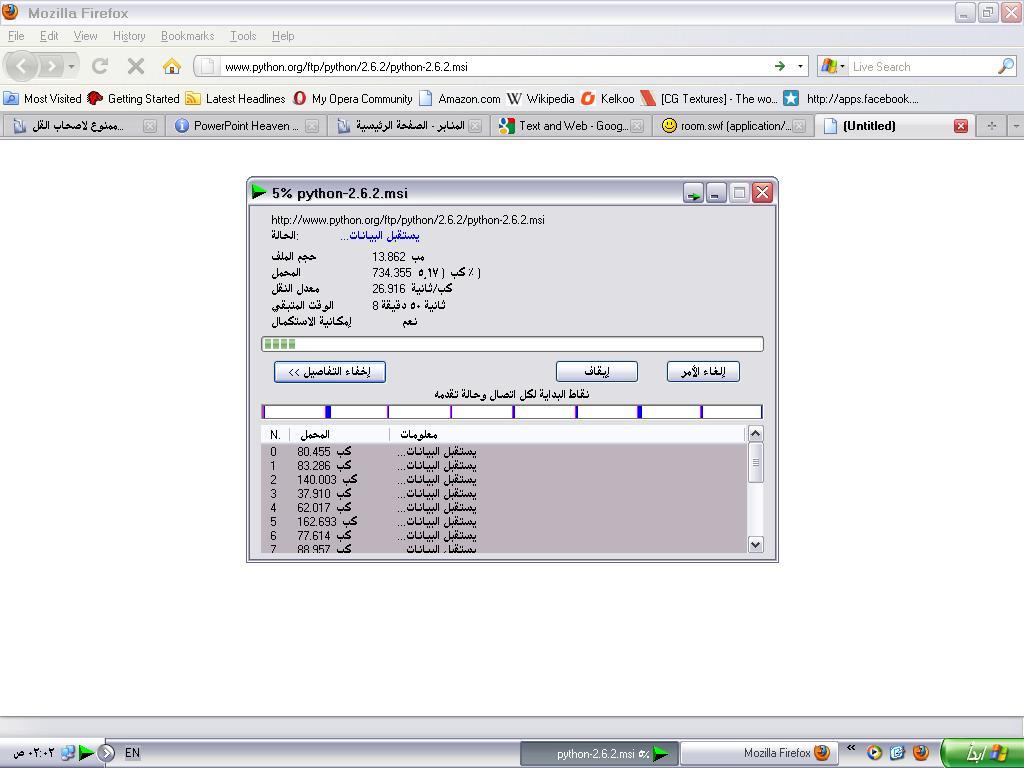1024x768 pixels.
Task: Reload the current page
Action: 100,66
